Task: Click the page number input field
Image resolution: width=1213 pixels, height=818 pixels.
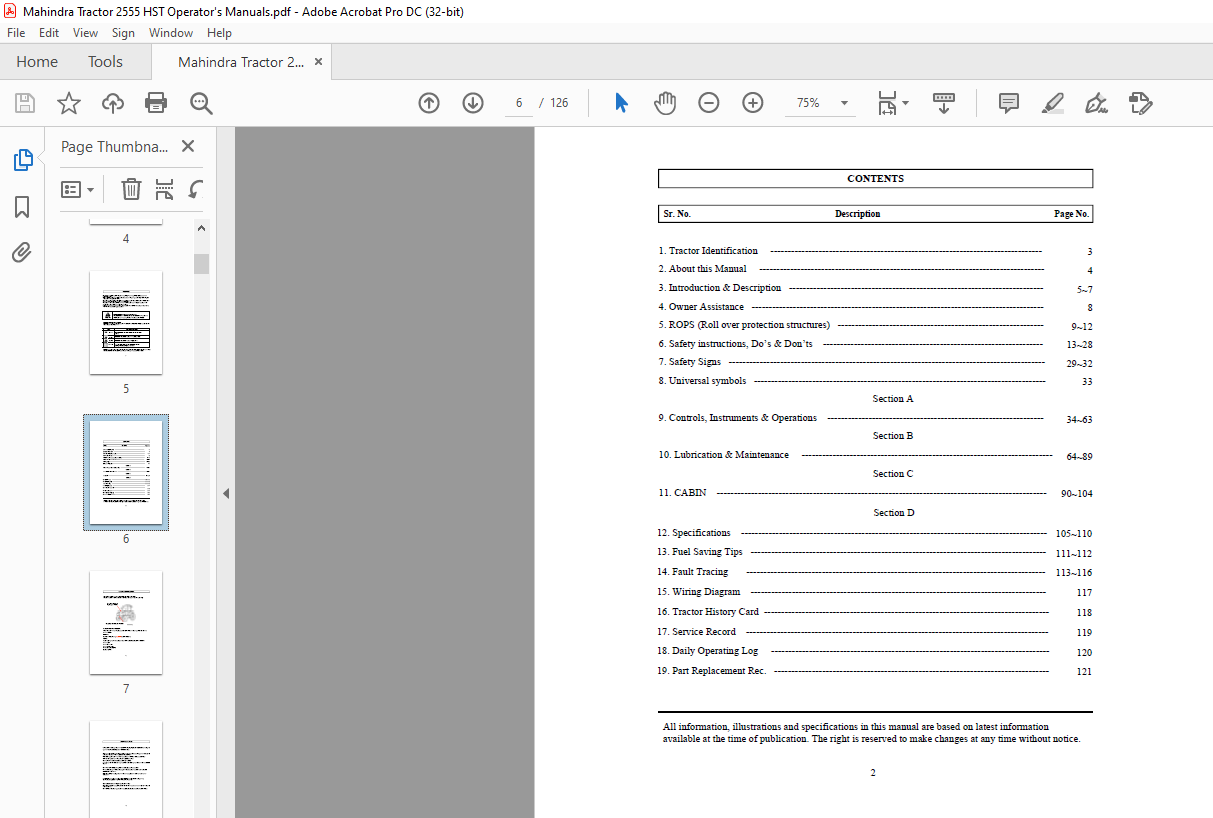Action: pos(519,103)
